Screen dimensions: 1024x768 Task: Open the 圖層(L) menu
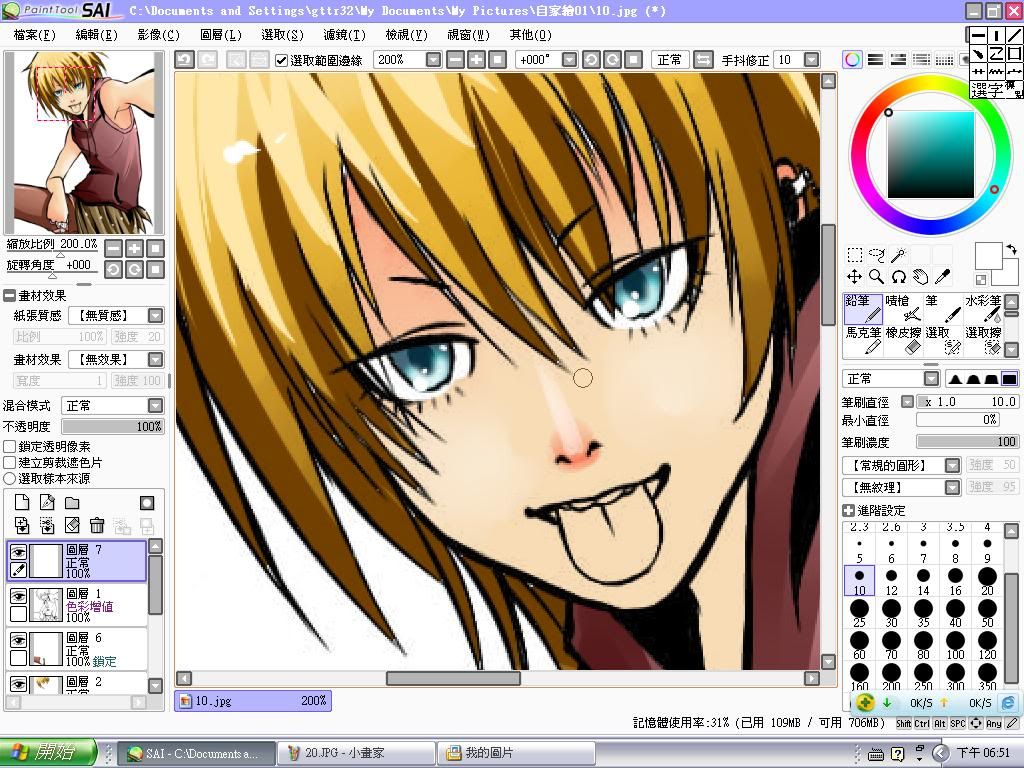click(221, 35)
